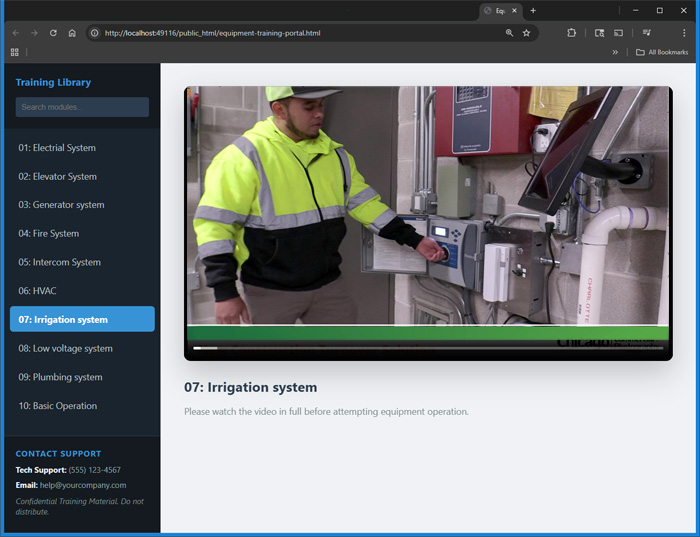Expand hidden bookmarks chevron
700x537 pixels.
(x=615, y=52)
